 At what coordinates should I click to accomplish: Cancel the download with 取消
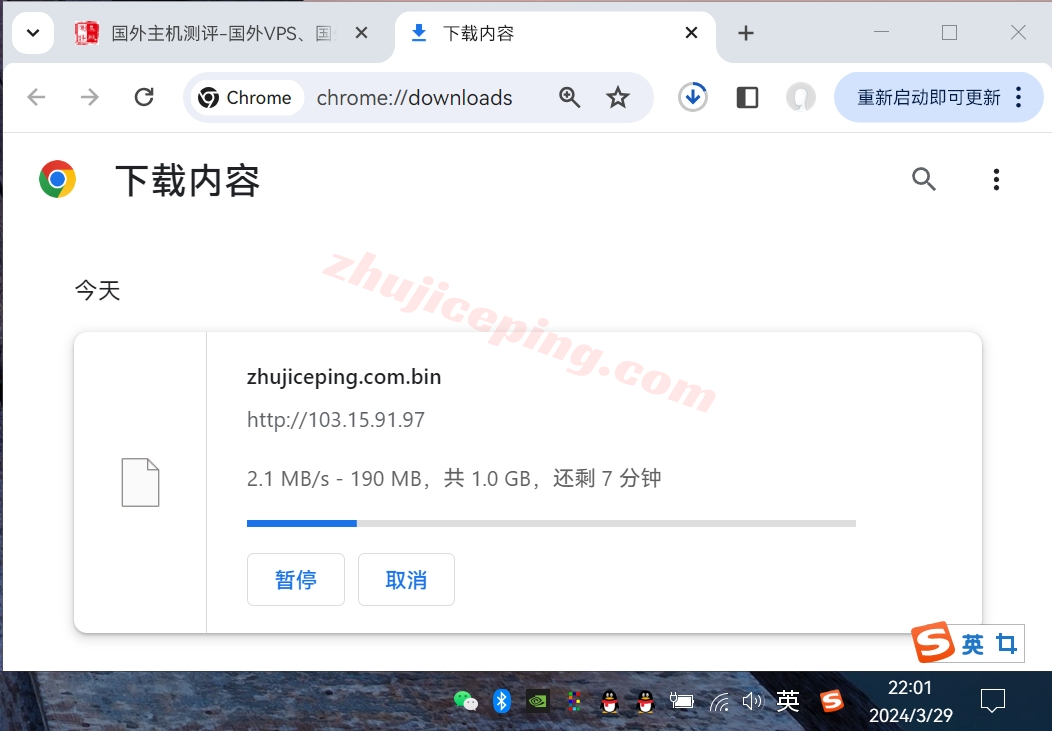click(x=407, y=579)
